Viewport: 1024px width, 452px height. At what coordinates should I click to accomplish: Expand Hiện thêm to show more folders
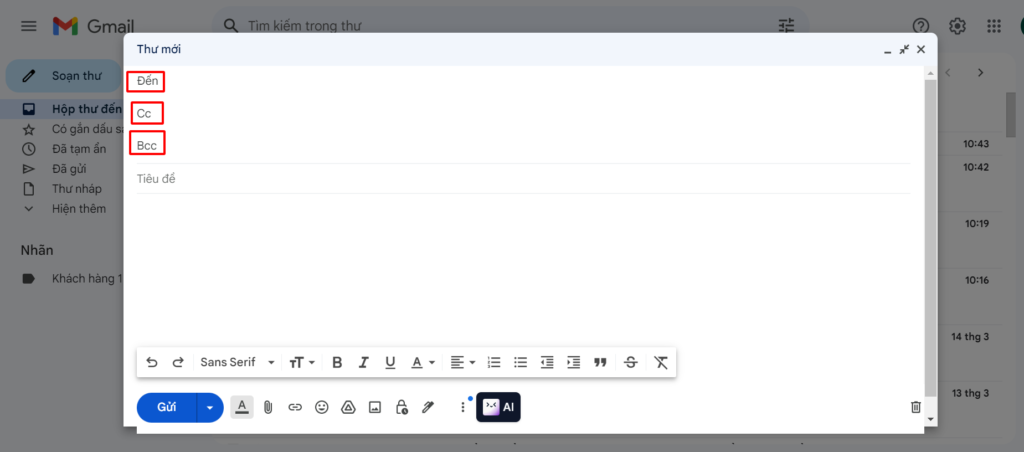62,209
